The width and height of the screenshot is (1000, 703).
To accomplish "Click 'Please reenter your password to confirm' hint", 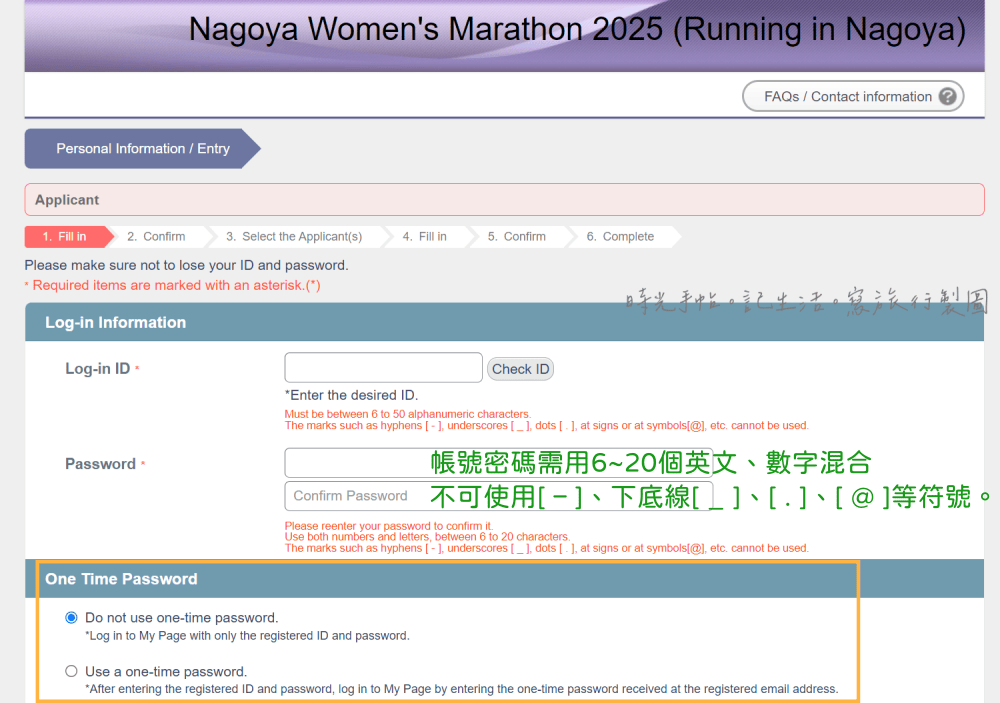I will 389,526.
